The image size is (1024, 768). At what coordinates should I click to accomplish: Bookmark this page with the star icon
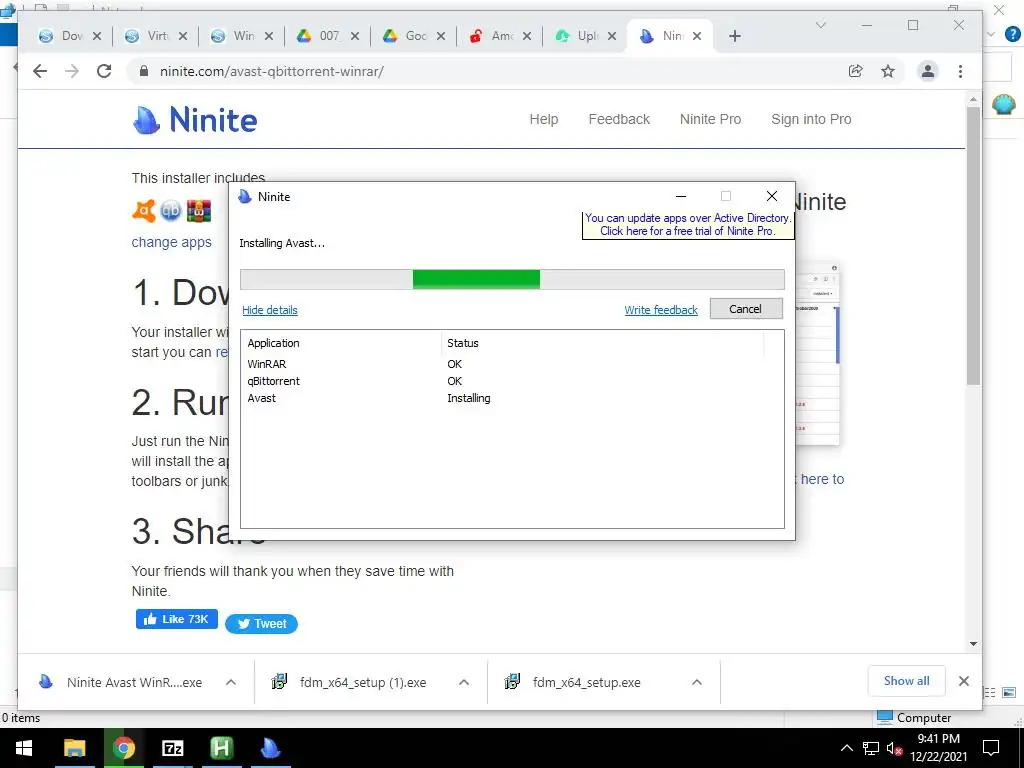(888, 71)
